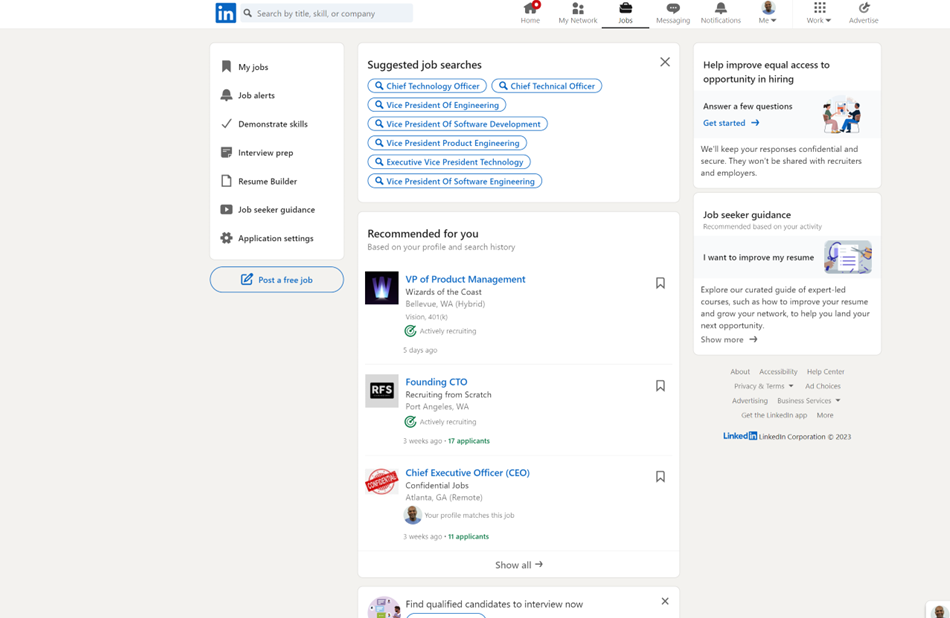950x618 pixels.
Task: Save the Chief Executive Officer job
Action: [660, 477]
